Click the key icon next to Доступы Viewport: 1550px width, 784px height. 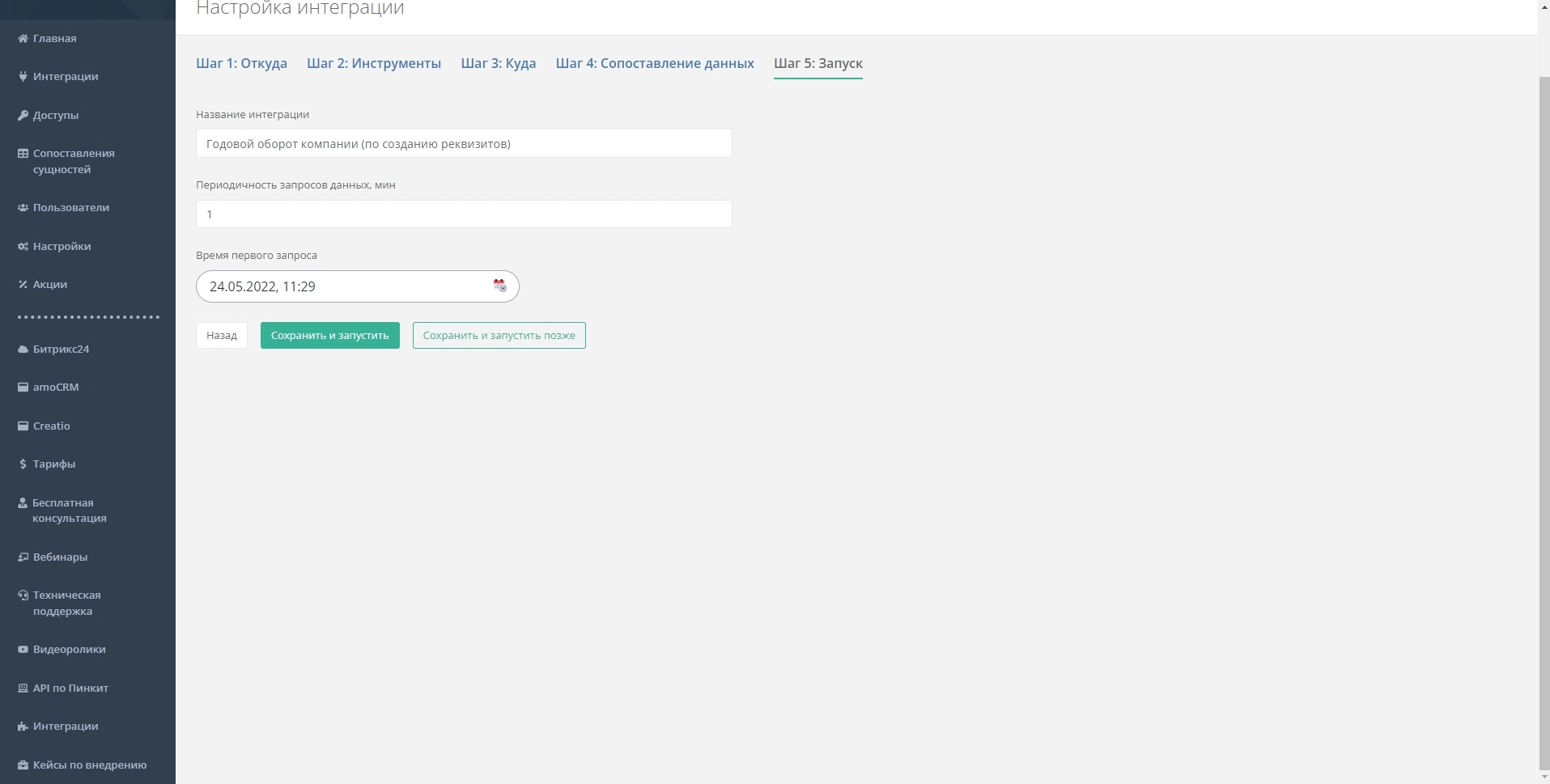pos(23,116)
